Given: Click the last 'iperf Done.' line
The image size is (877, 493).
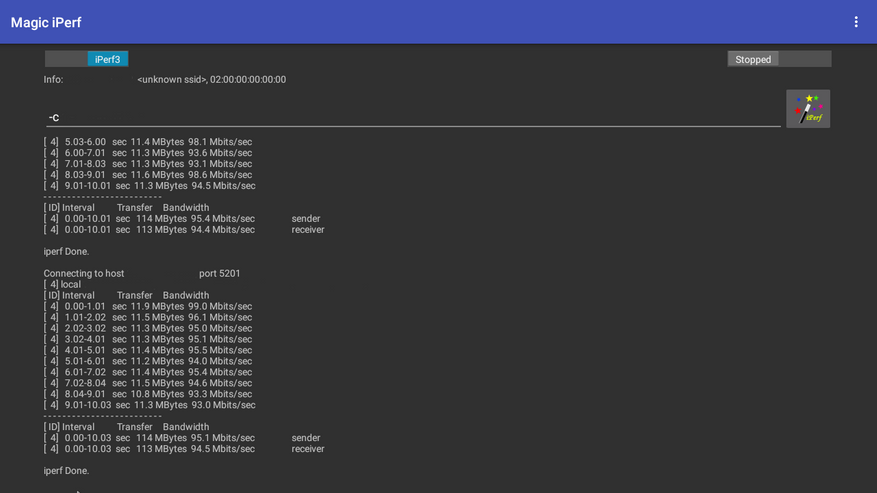Looking at the screenshot, I should point(66,470).
